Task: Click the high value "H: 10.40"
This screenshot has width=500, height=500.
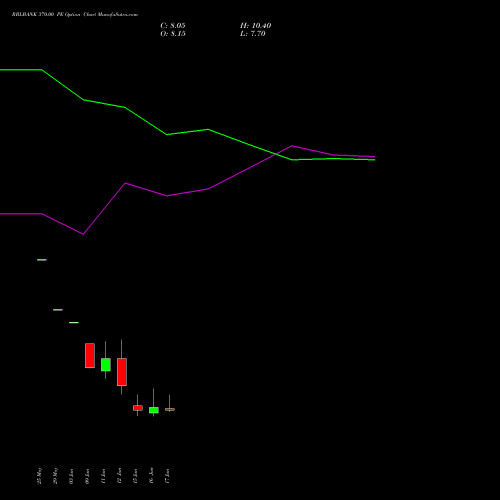Action: click(x=255, y=26)
